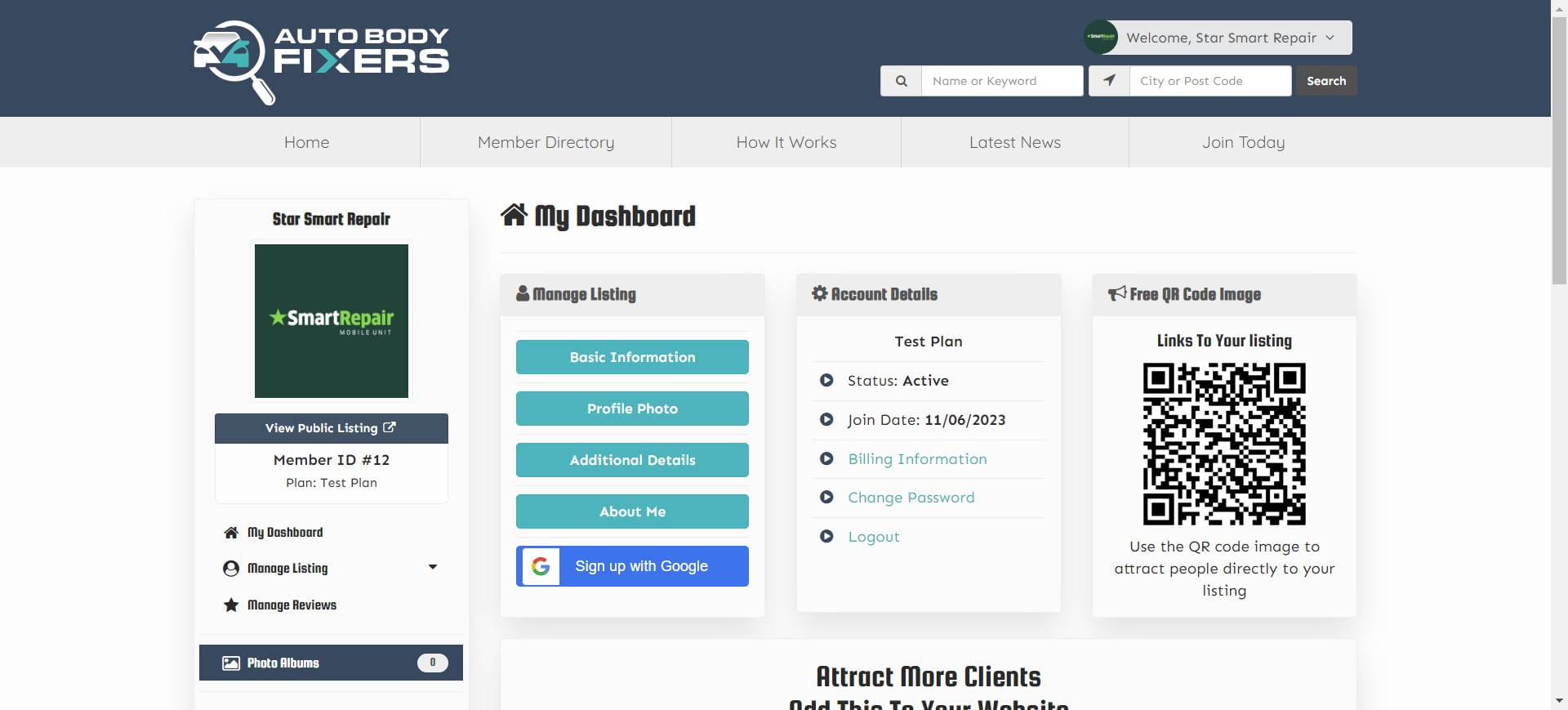The image size is (1568, 710).
Task: Click the Photo Albums image icon
Action: 231,663
